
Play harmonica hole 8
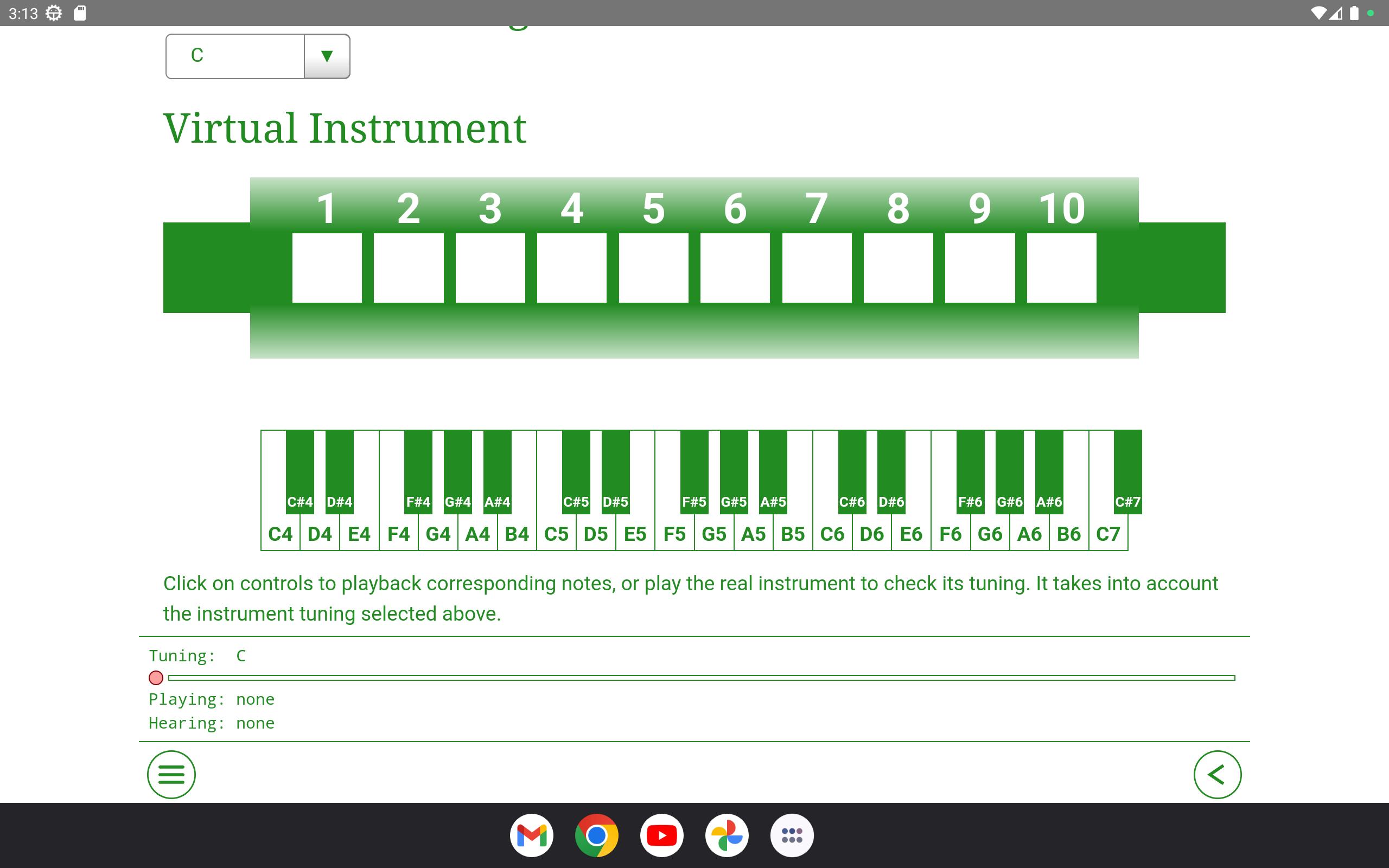[899, 267]
